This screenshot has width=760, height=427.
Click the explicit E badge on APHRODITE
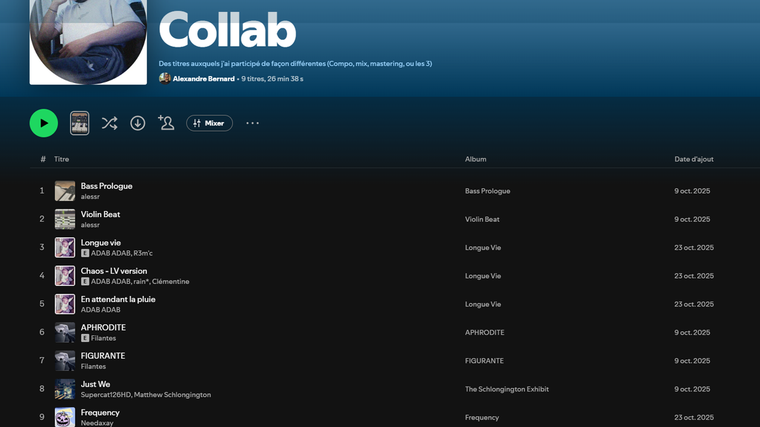tap(85, 338)
